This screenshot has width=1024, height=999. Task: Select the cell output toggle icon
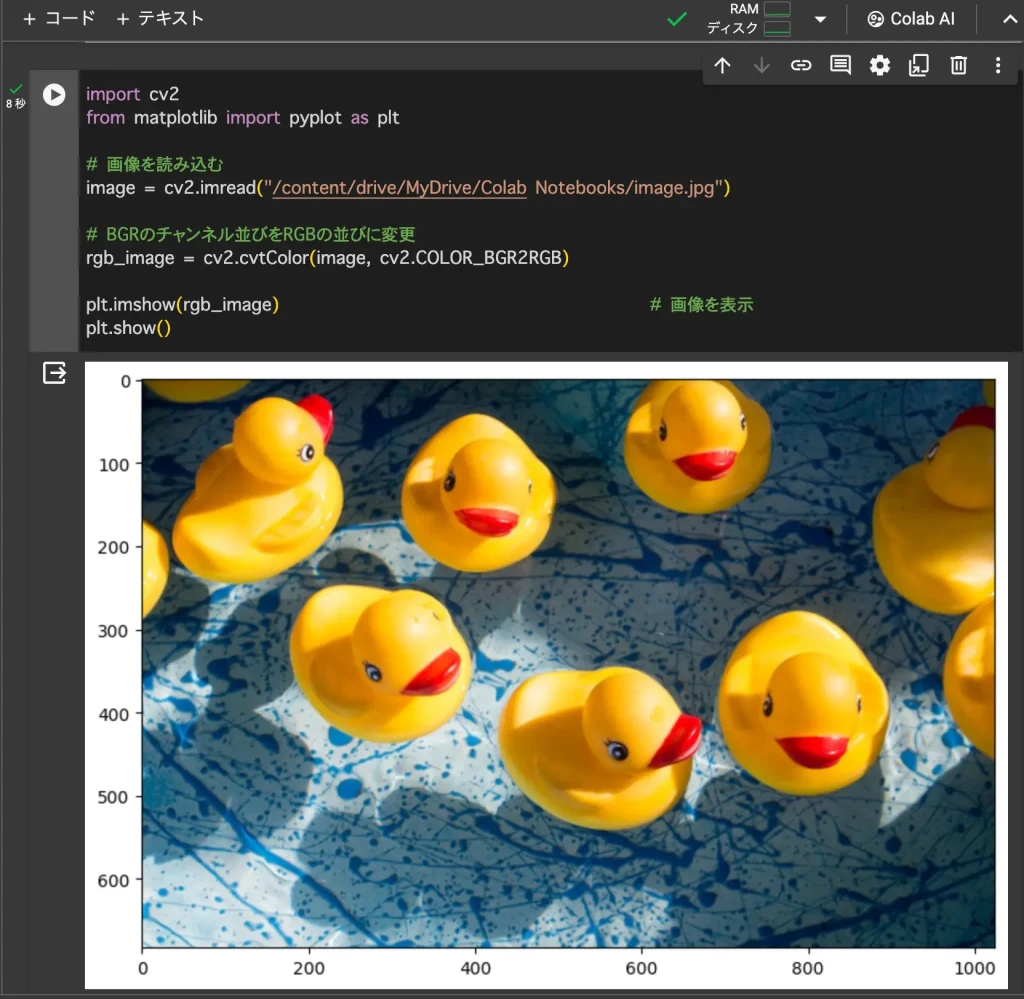click(x=54, y=372)
